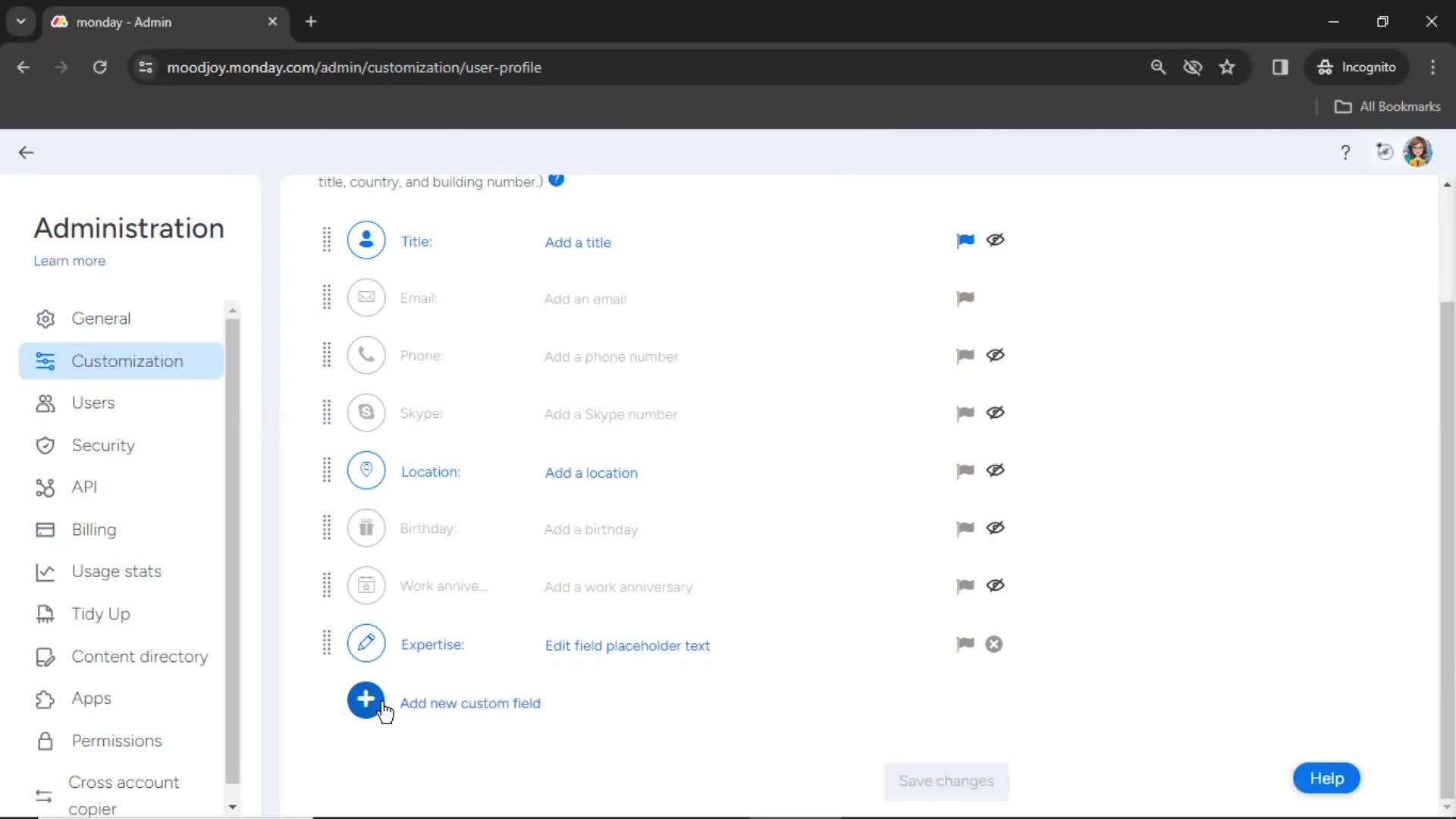Image resolution: width=1456 pixels, height=819 pixels.
Task: Click the Learn more link
Action: point(69,261)
